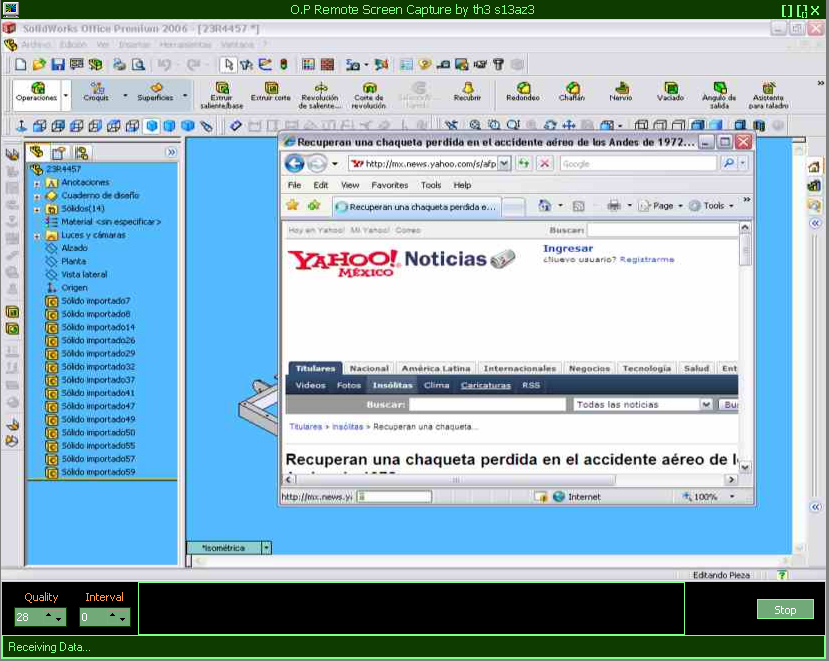The image size is (829, 661).
Task: Click the Insólitas breadcrumb link
Action: coord(347,427)
